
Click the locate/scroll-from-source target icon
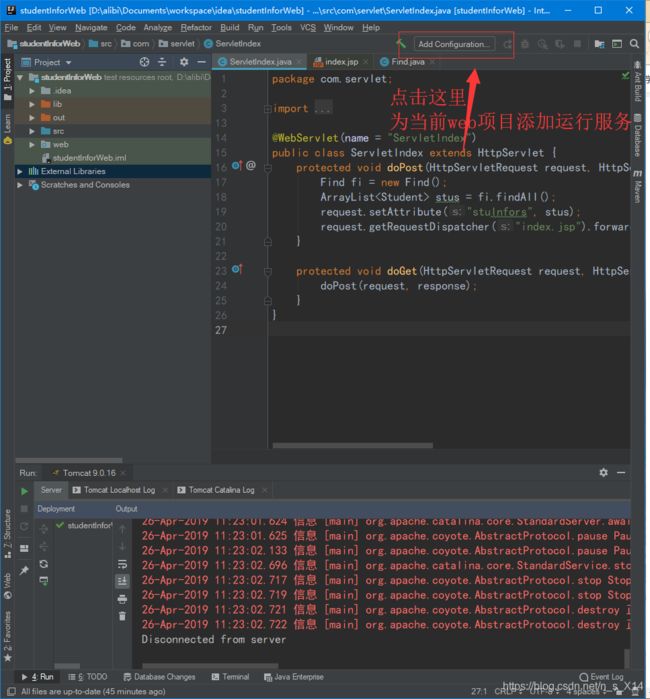pos(144,62)
